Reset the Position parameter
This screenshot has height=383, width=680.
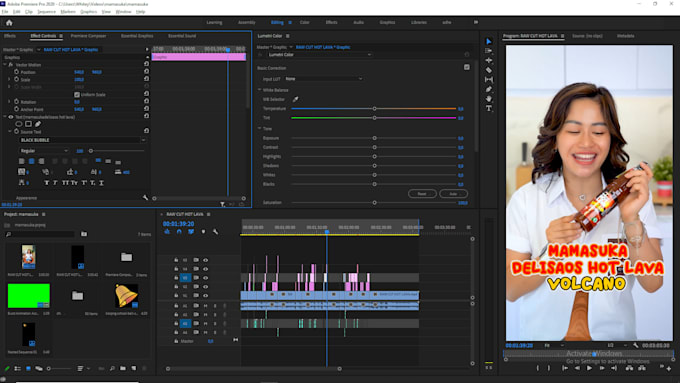coord(147,72)
